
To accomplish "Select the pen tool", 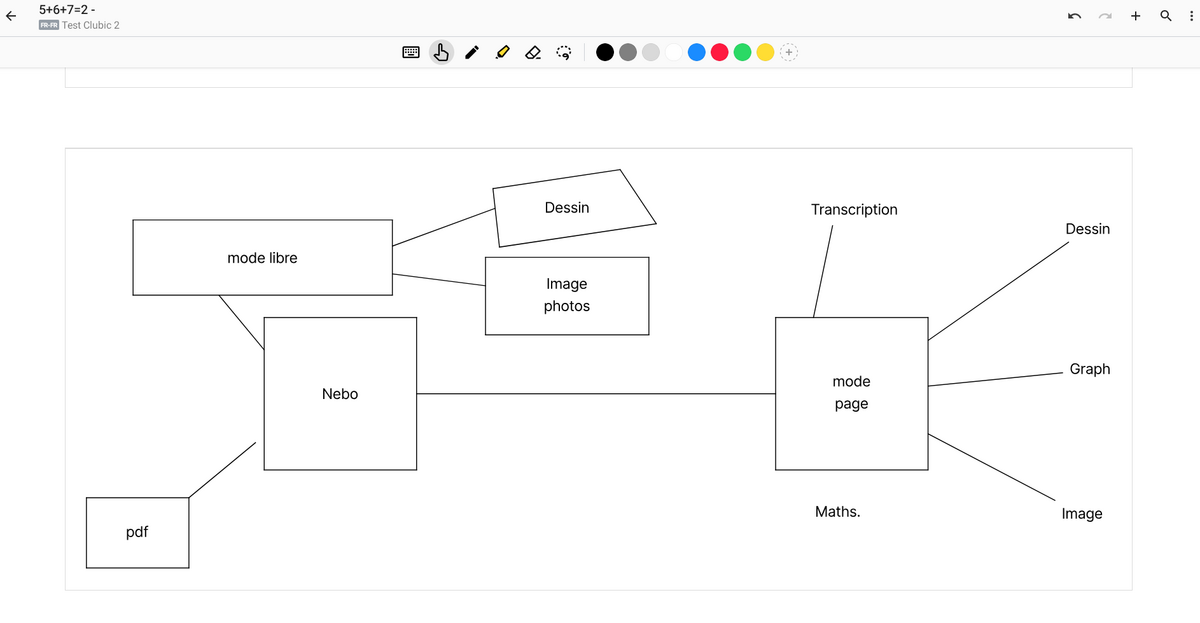I will point(472,52).
